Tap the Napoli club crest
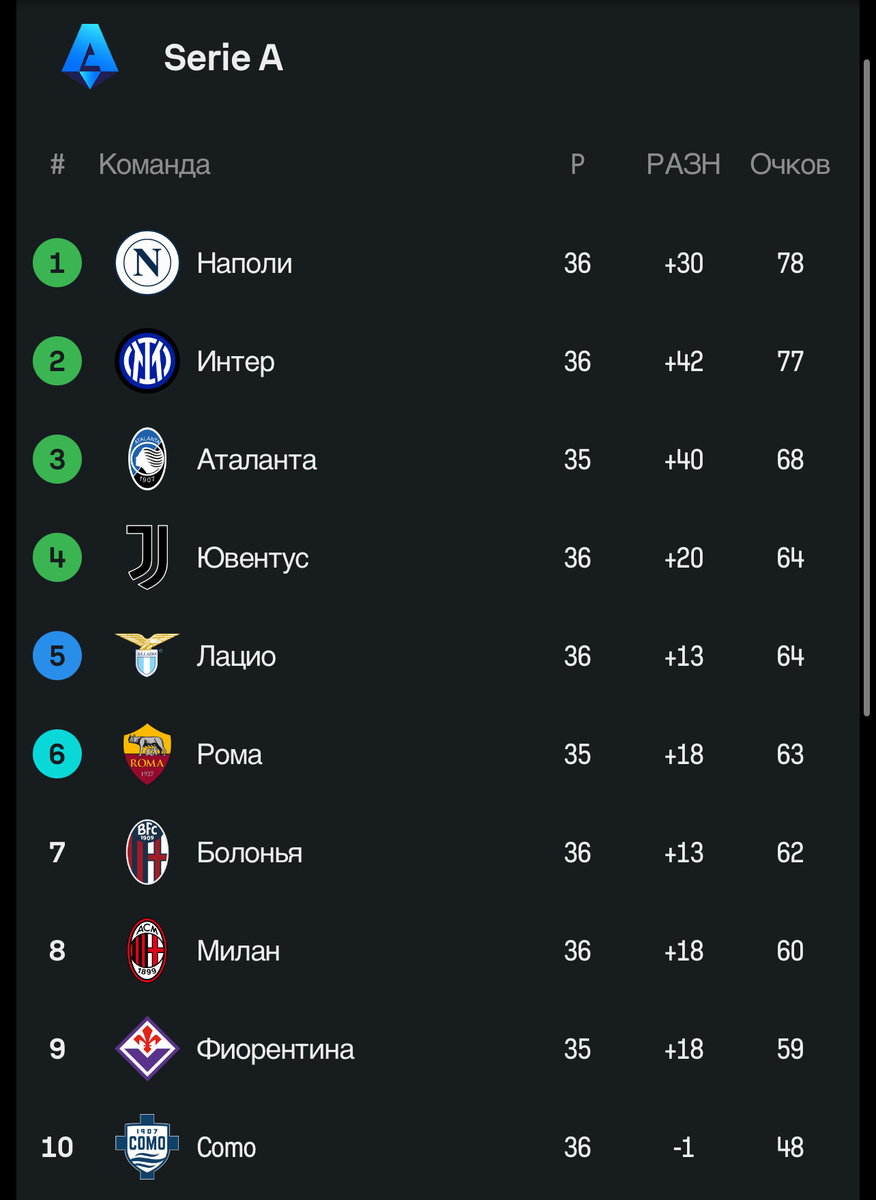 [147, 263]
